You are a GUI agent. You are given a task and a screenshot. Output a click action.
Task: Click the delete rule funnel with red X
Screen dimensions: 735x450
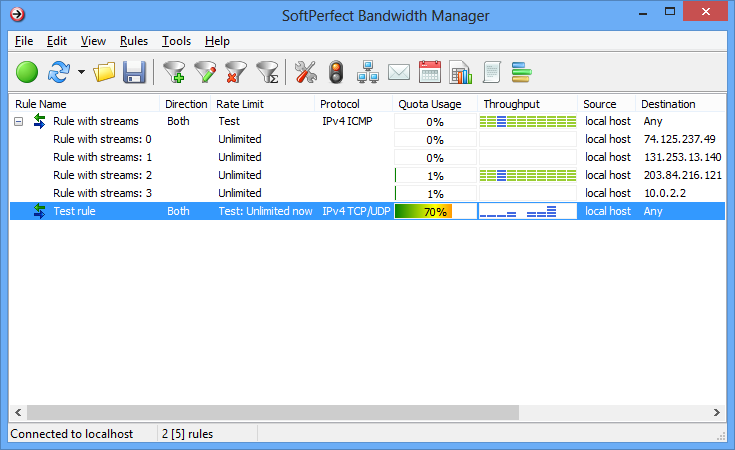point(236,72)
